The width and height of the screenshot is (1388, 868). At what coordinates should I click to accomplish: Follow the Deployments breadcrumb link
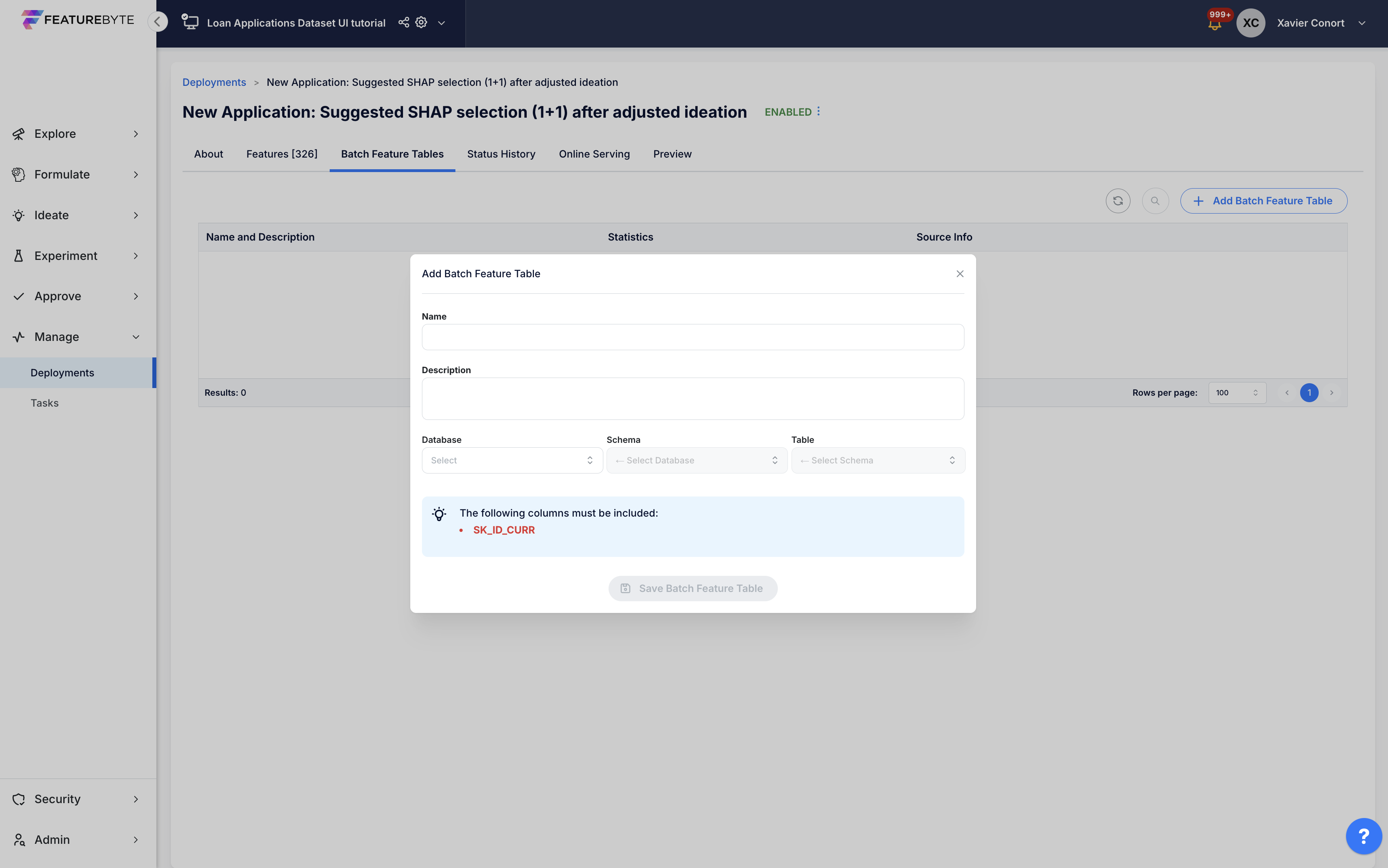click(214, 82)
